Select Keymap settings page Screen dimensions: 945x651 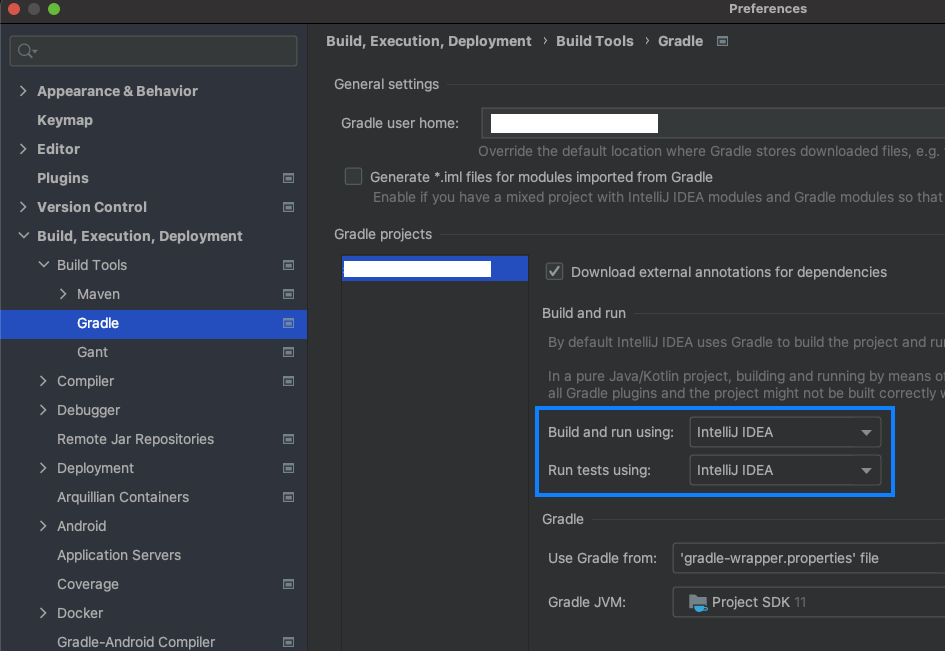coord(65,120)
